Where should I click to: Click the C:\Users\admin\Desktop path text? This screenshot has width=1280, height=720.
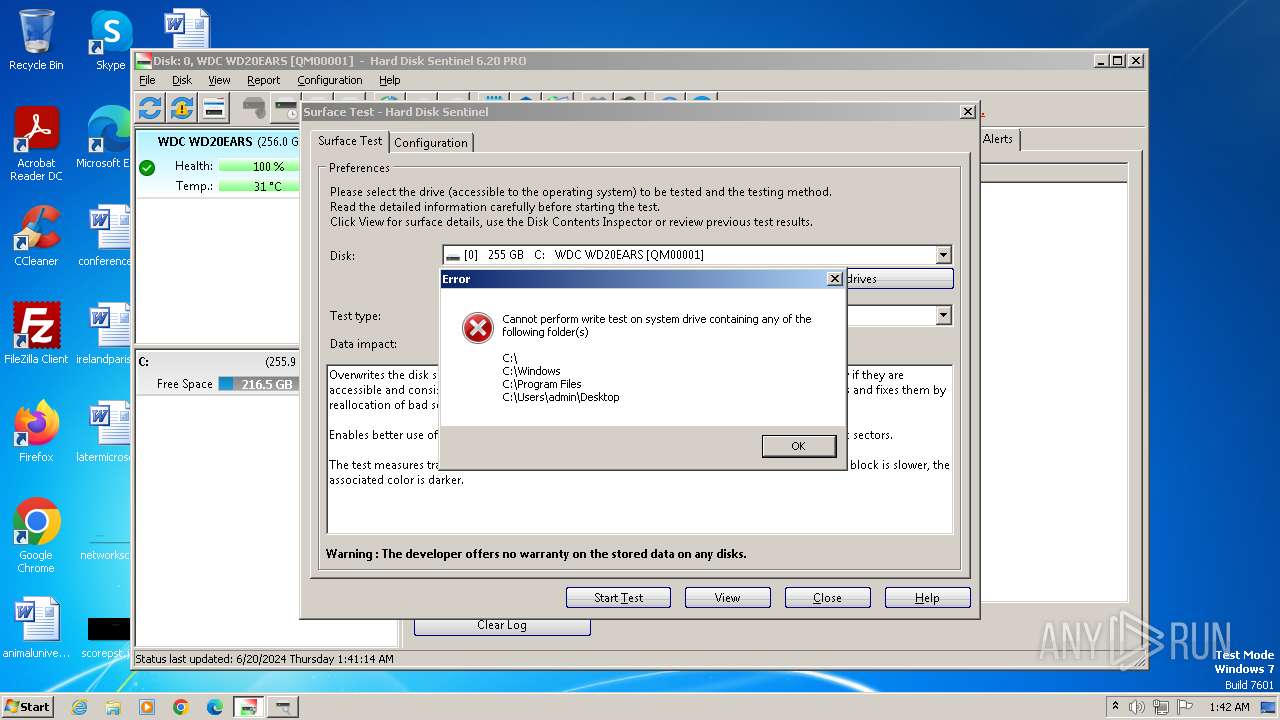[561, 397]
